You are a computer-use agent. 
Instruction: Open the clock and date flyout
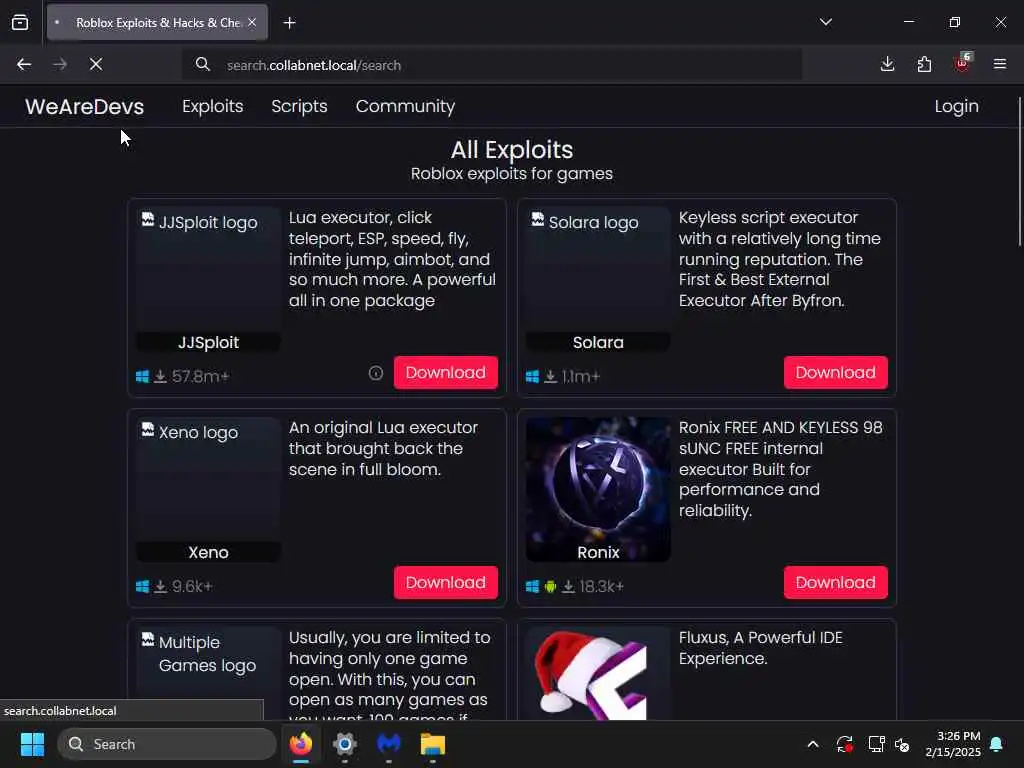coord(953,744)
